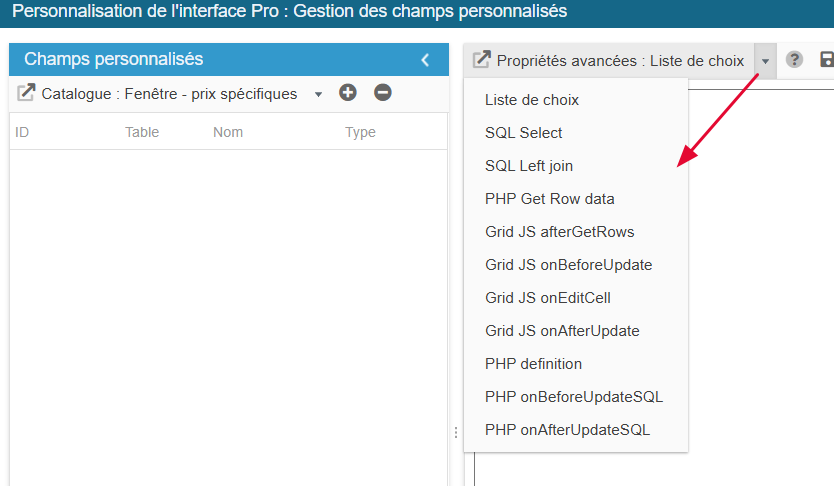Choose Grid JS afterGetRows option
834x486 pixels.
[559, 232]
